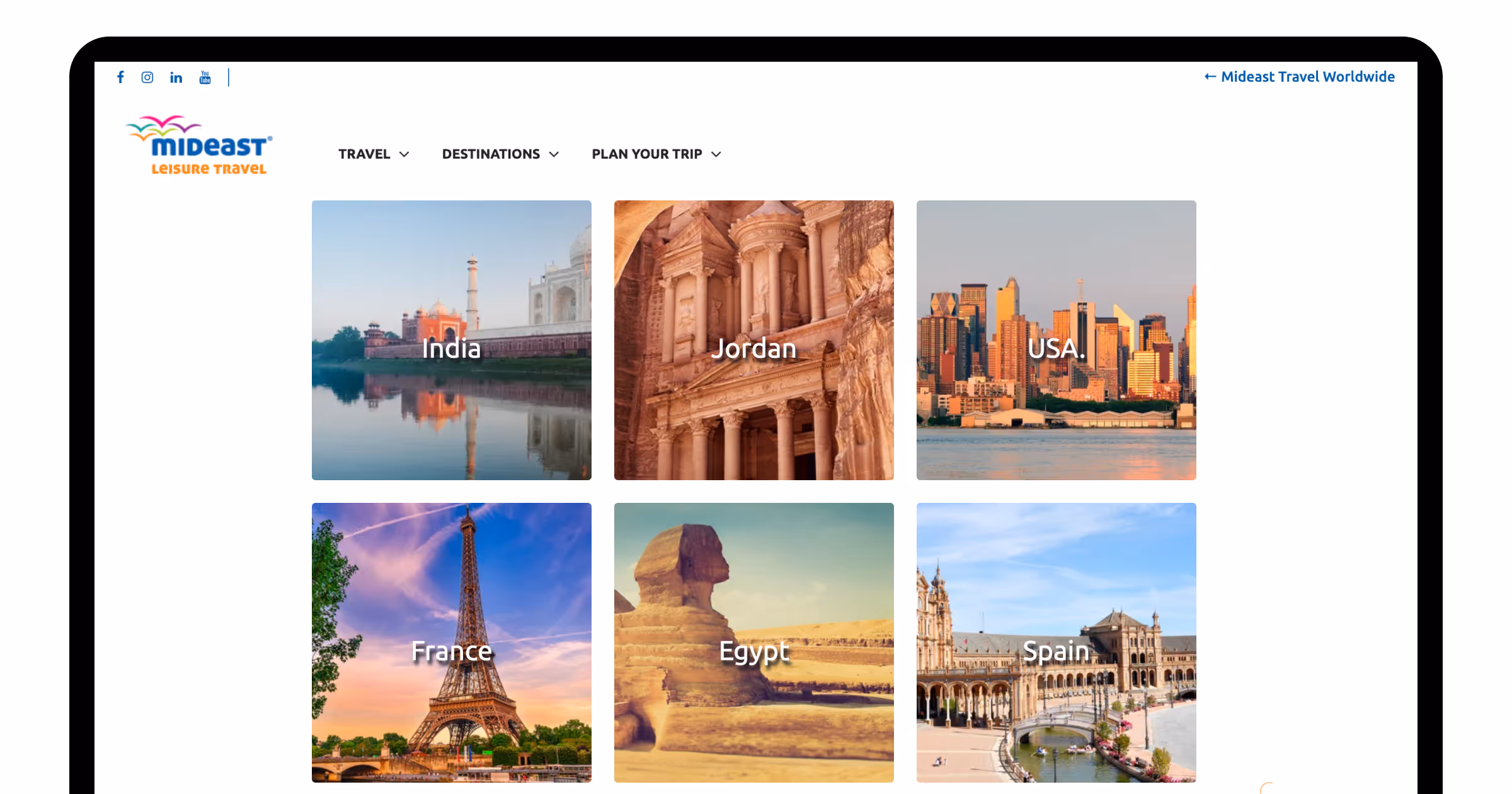Open the PLAN YOUR TRIP menu
This screenshot has height=794, width=1512.
click(x=647, y=154)
